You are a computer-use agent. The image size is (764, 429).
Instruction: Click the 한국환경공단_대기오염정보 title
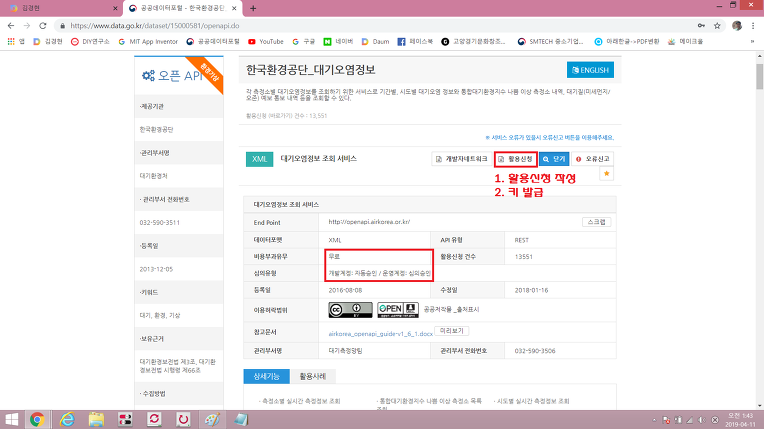point(311,70)
